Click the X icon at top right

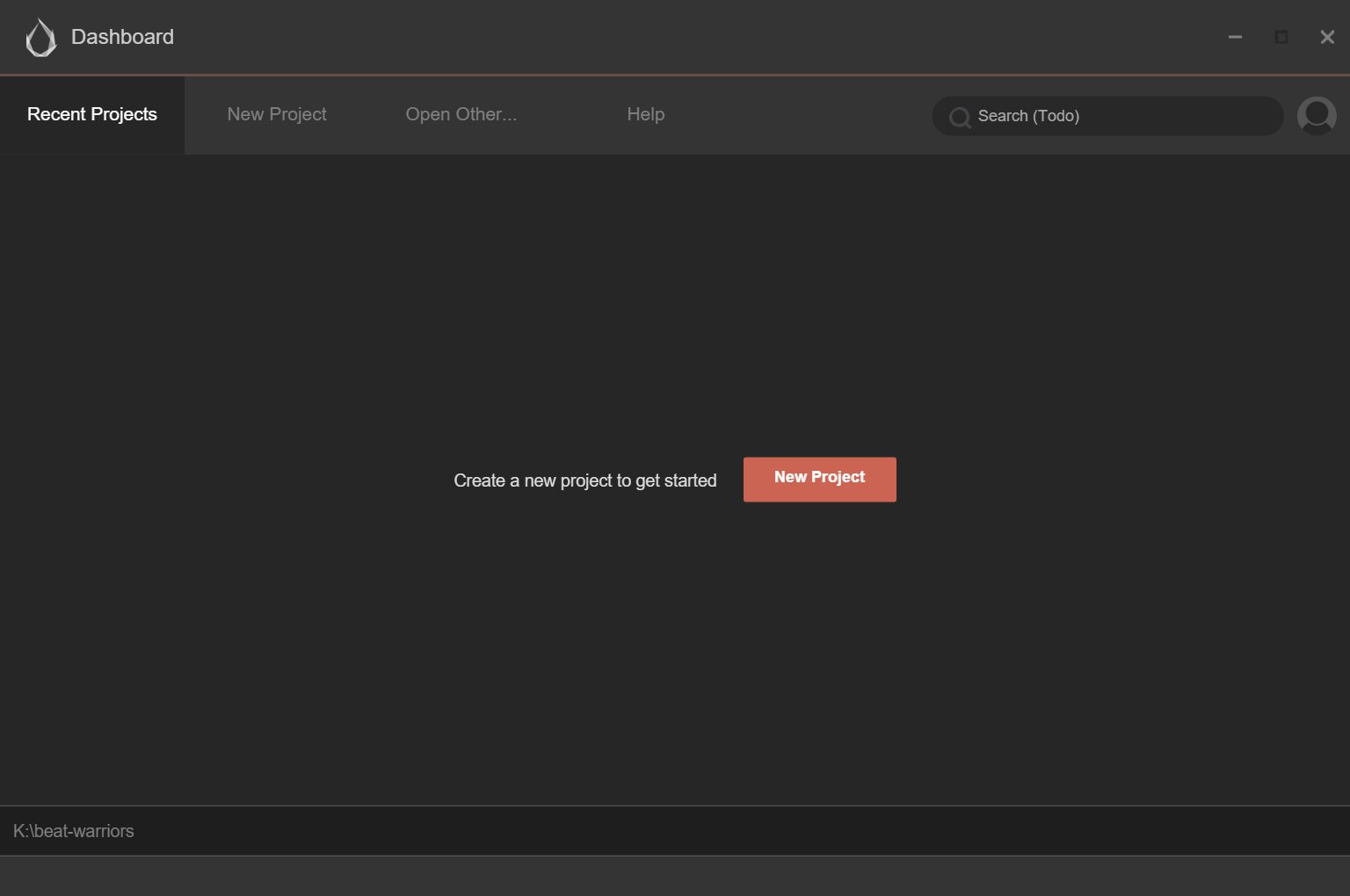tap(1326, 37)
